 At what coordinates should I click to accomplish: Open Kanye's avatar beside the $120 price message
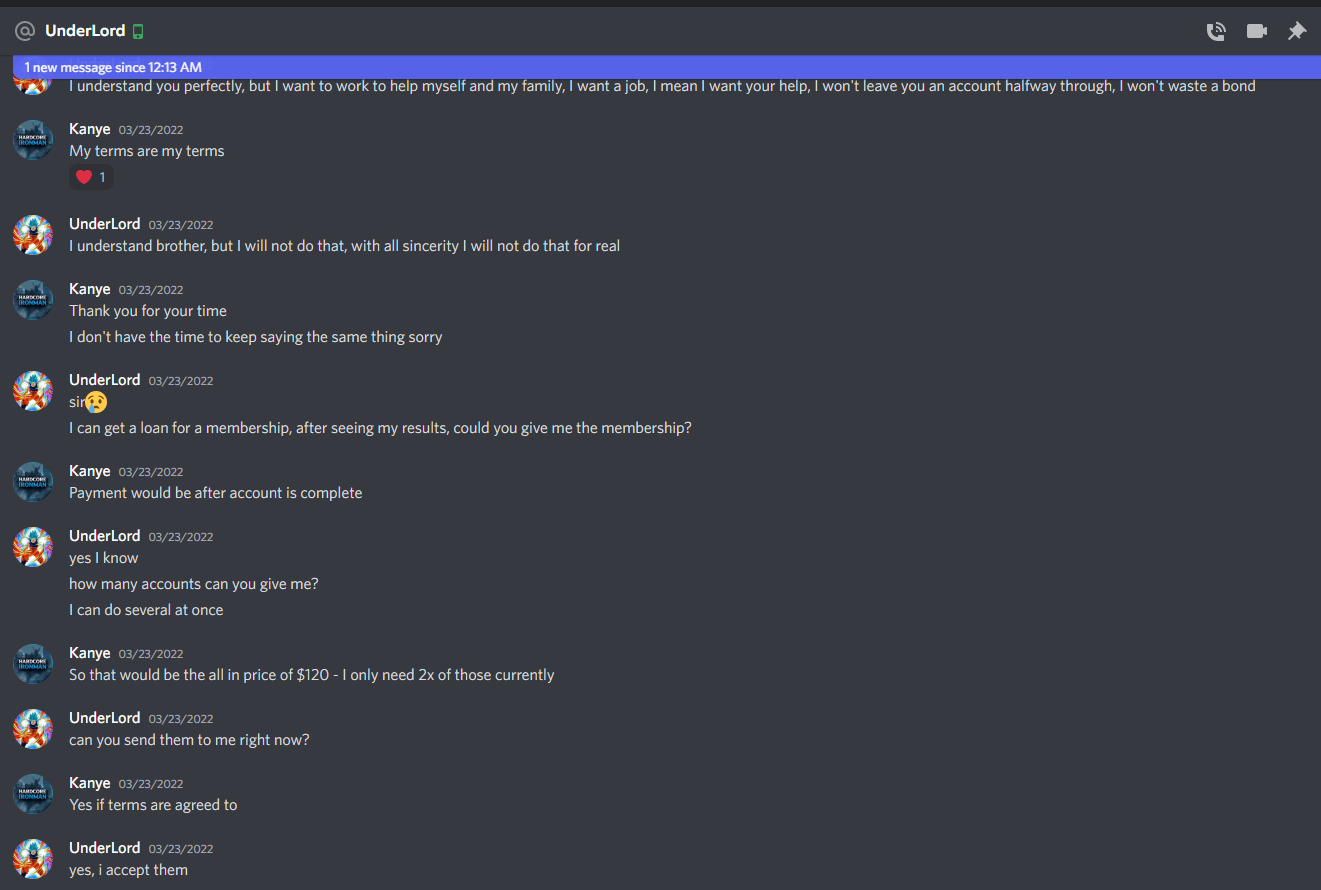(x=33, y=664)
